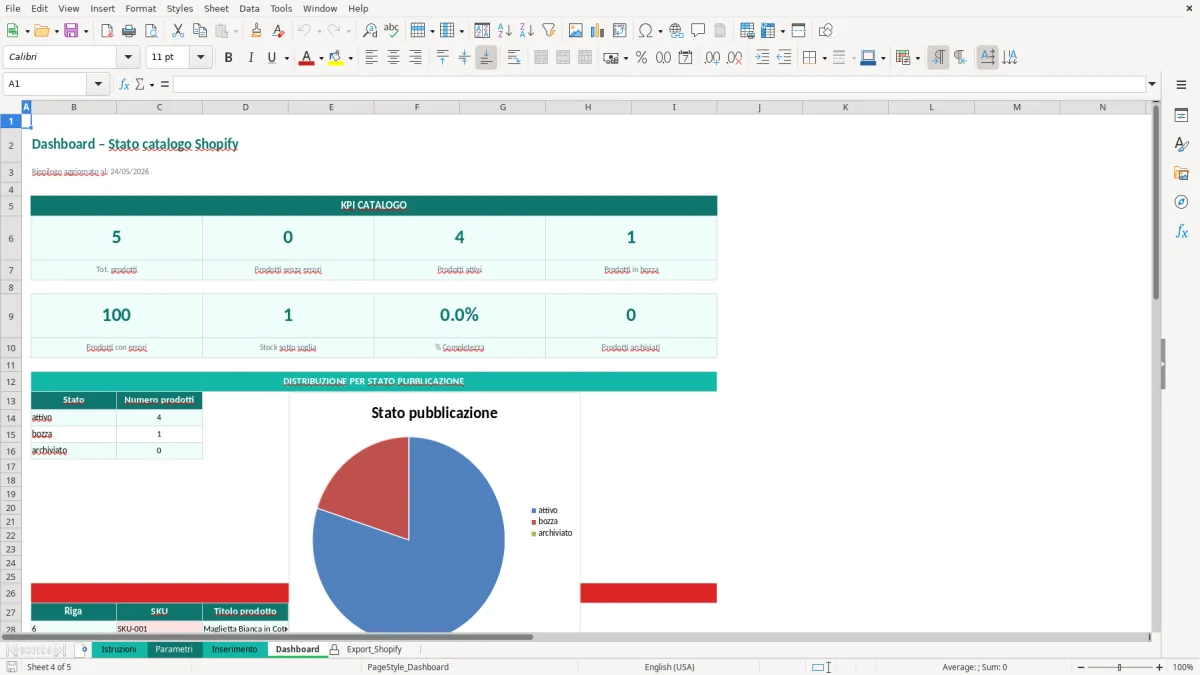This screenshot has width=1200, height=675.
Task: Expand the Name Box dropdown
Action: point(99,84)
